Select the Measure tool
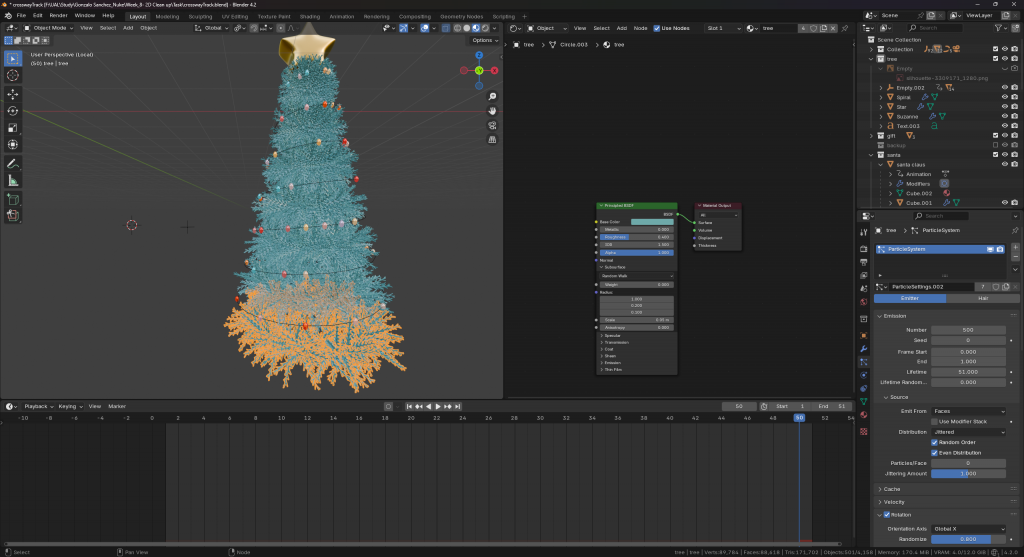 (x=12, y=181)
